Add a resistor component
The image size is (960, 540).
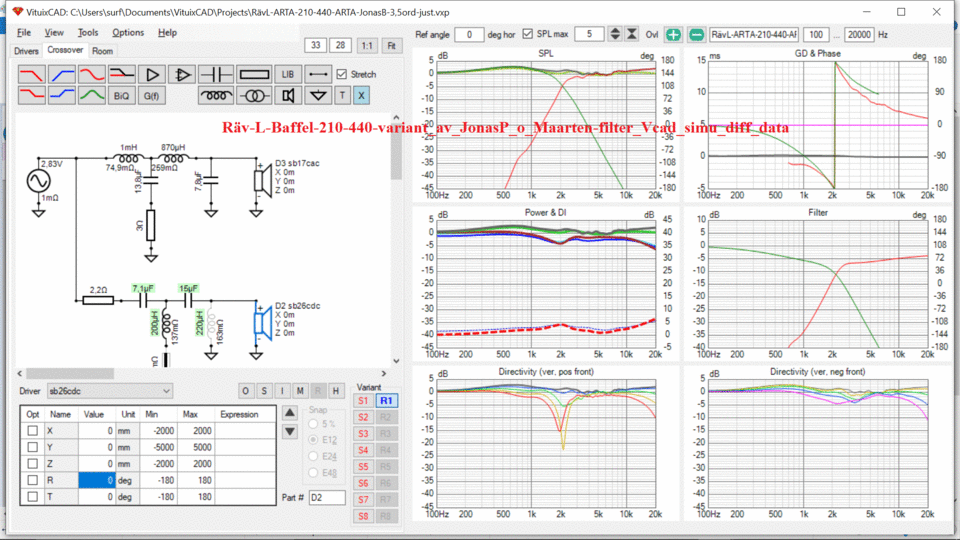(x=254, y=75)
